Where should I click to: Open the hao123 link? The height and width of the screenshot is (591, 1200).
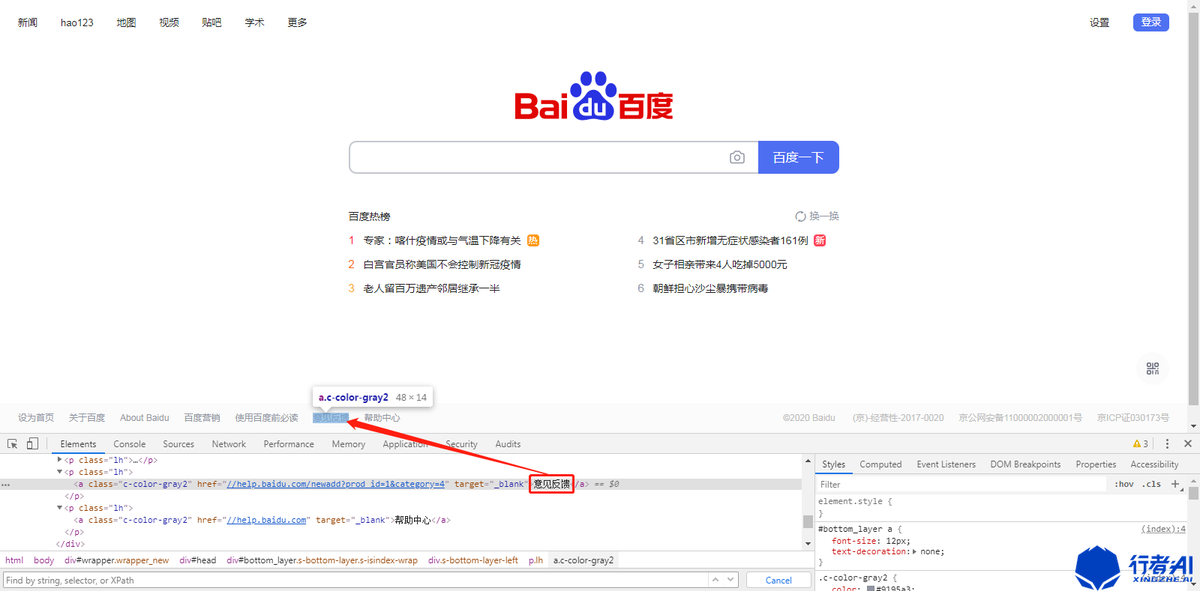76,22
